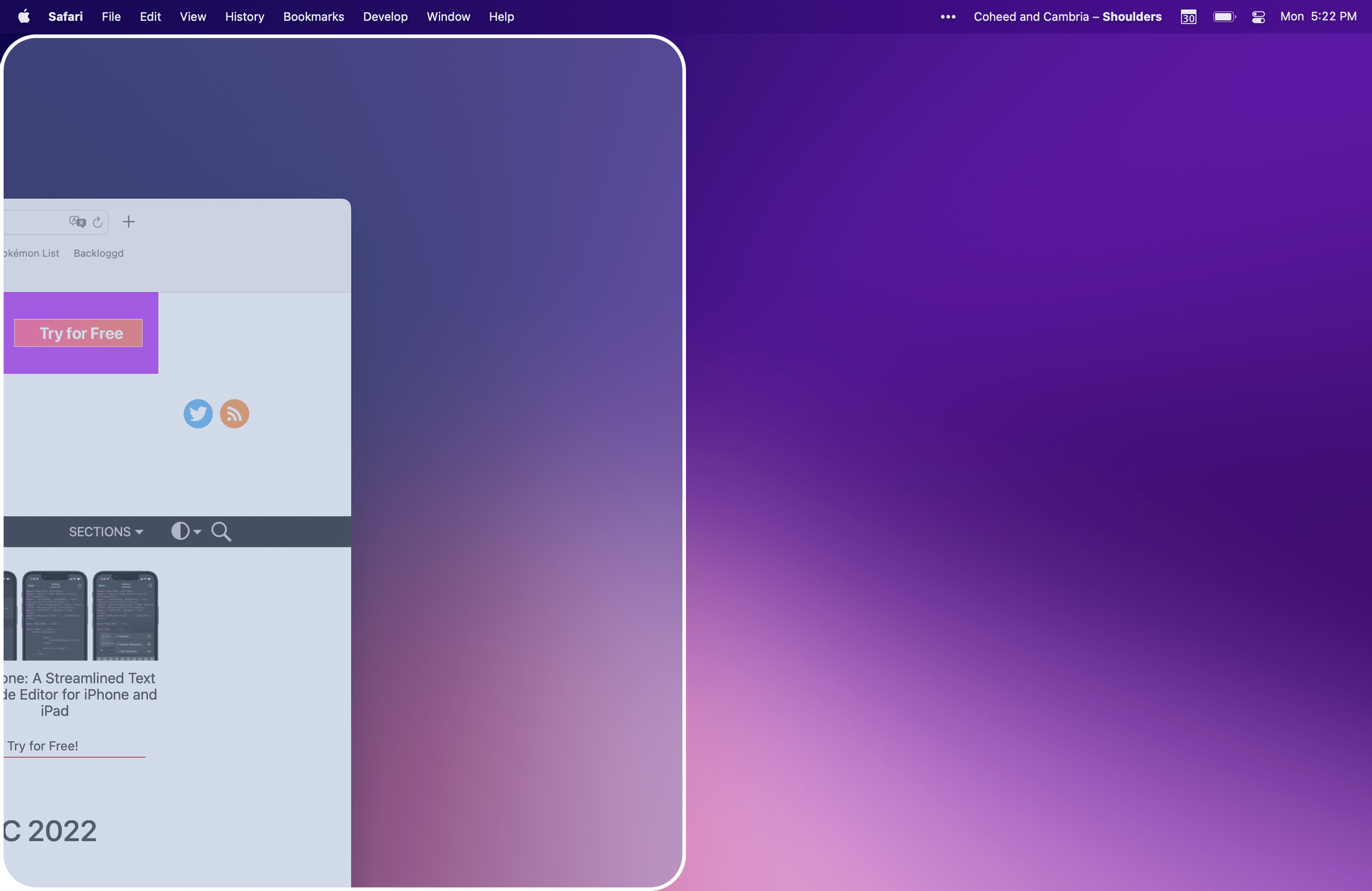The image size is (1372, 891).
Task: Click the translate page icon
Action: click(78, 222)
